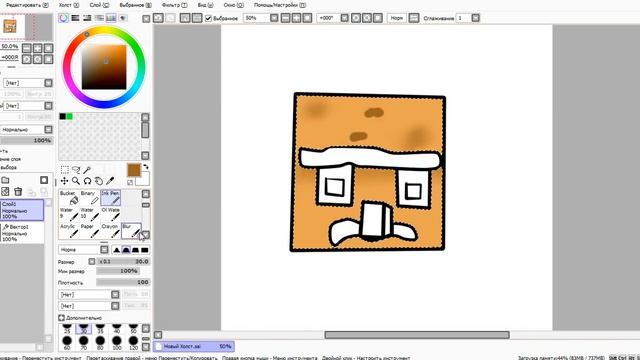Zoom out with the toolbar minus button

click(286, 18)
